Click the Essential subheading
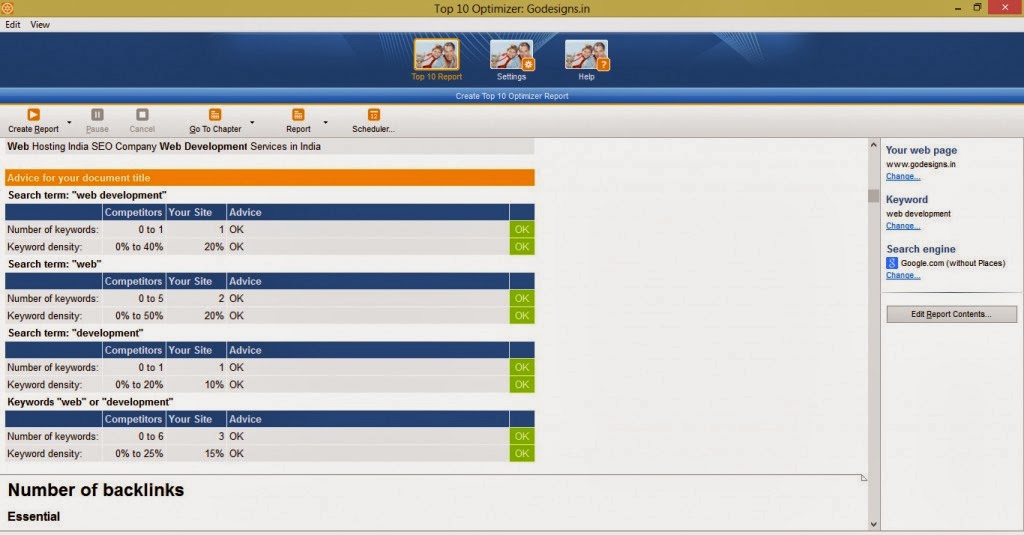Image resolution: width=1024 pixels, height=535 pixels. (33, 517)
